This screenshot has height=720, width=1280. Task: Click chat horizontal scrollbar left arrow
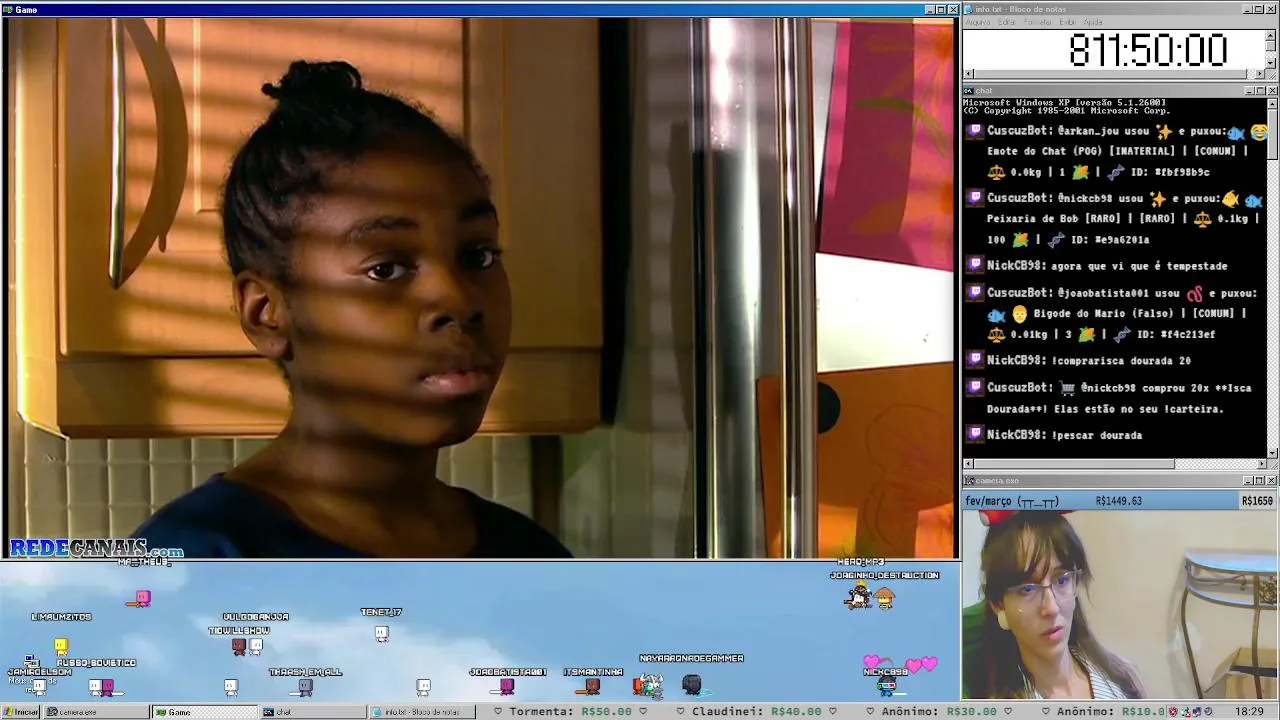click(968, 464)
